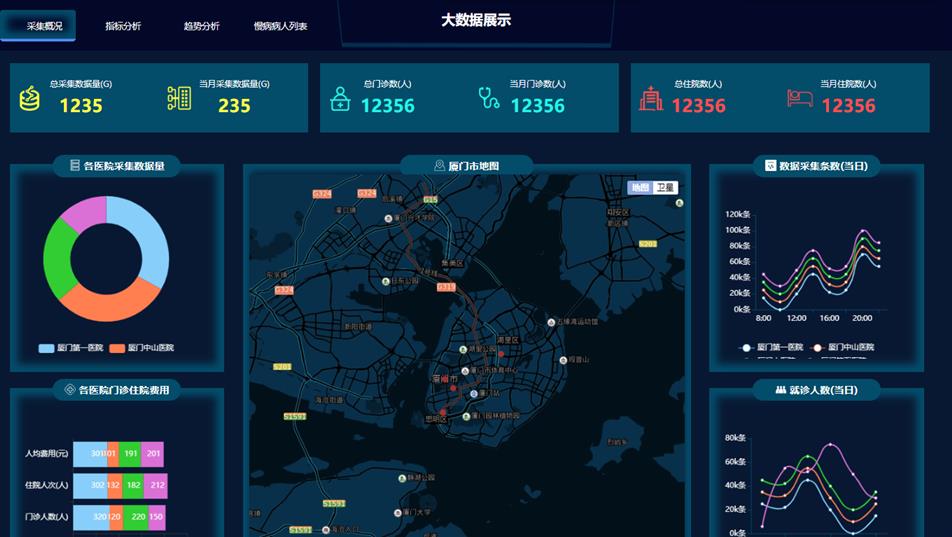Click the 厦门市地图 panel title
952x537 pixels.
click(474, 166)
